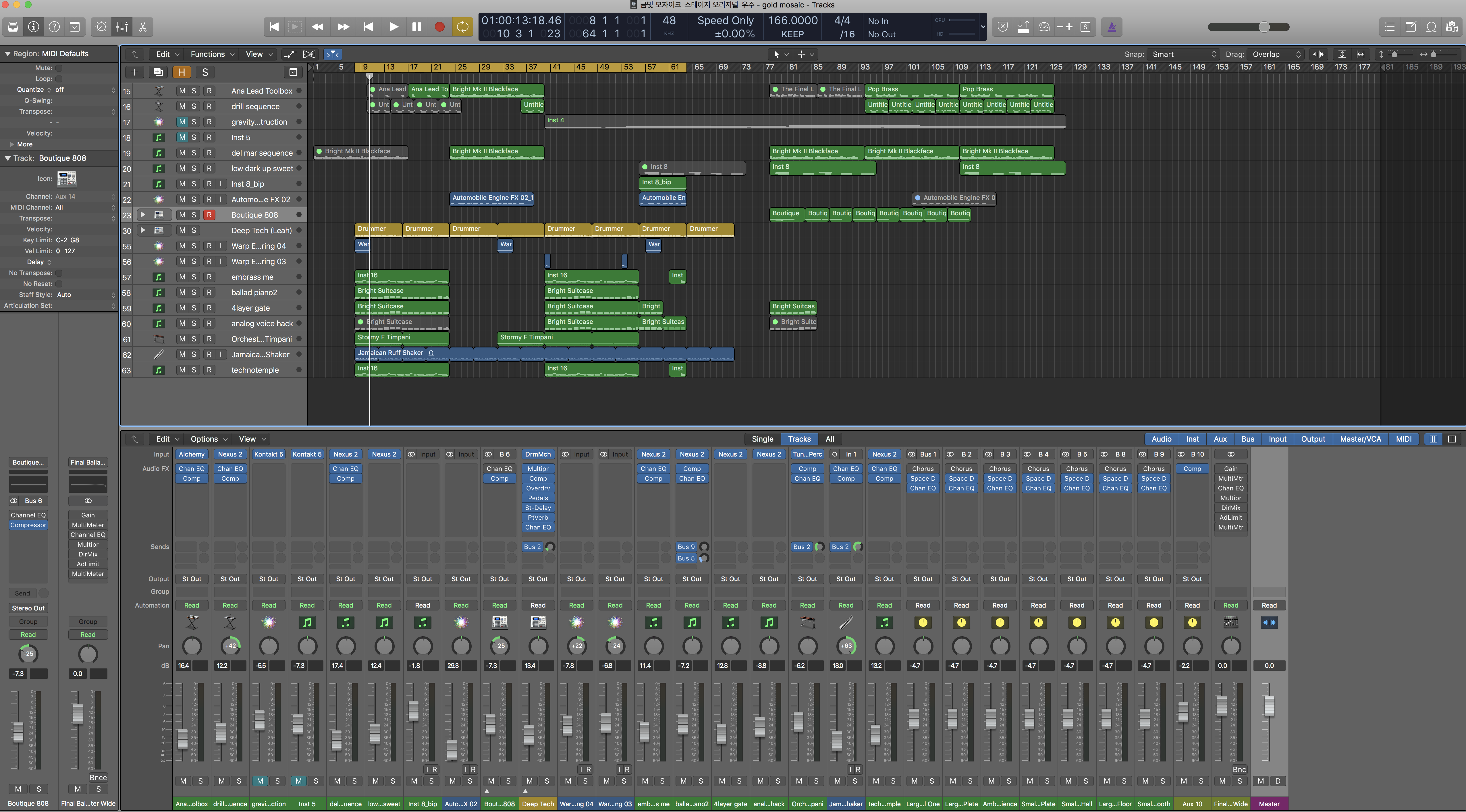Open the List Editors icon
The image size is (1466, 812).
(x=1389, y=27)
